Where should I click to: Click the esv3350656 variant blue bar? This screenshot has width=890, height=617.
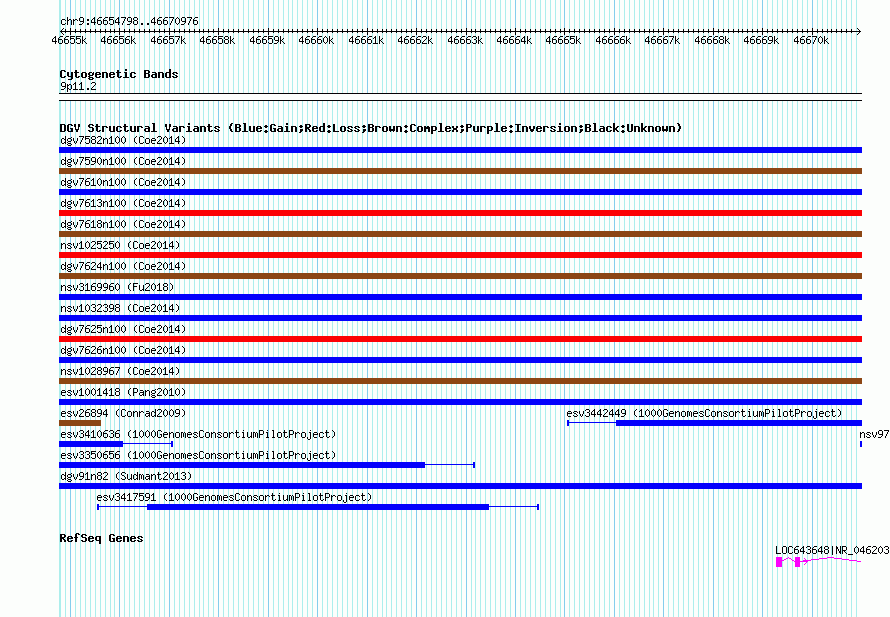click(242, 465)
